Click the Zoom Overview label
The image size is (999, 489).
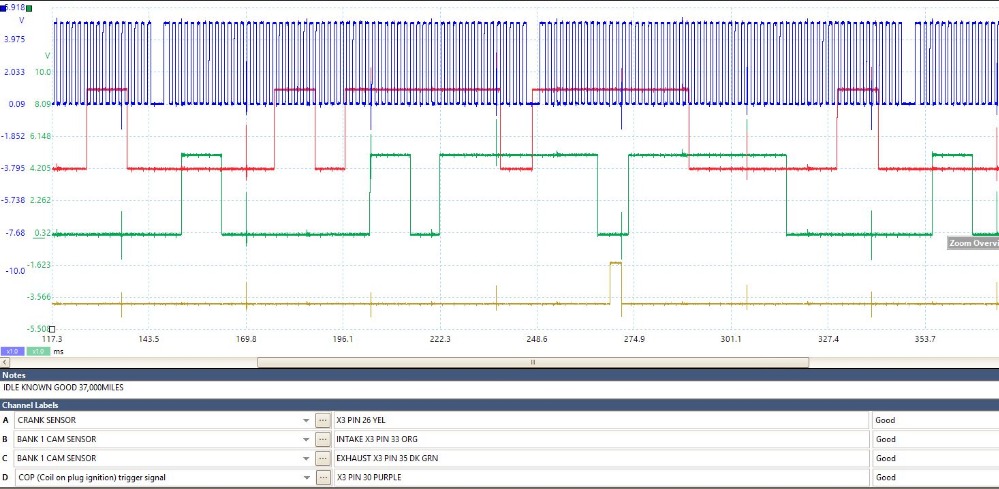coord(973,243)
